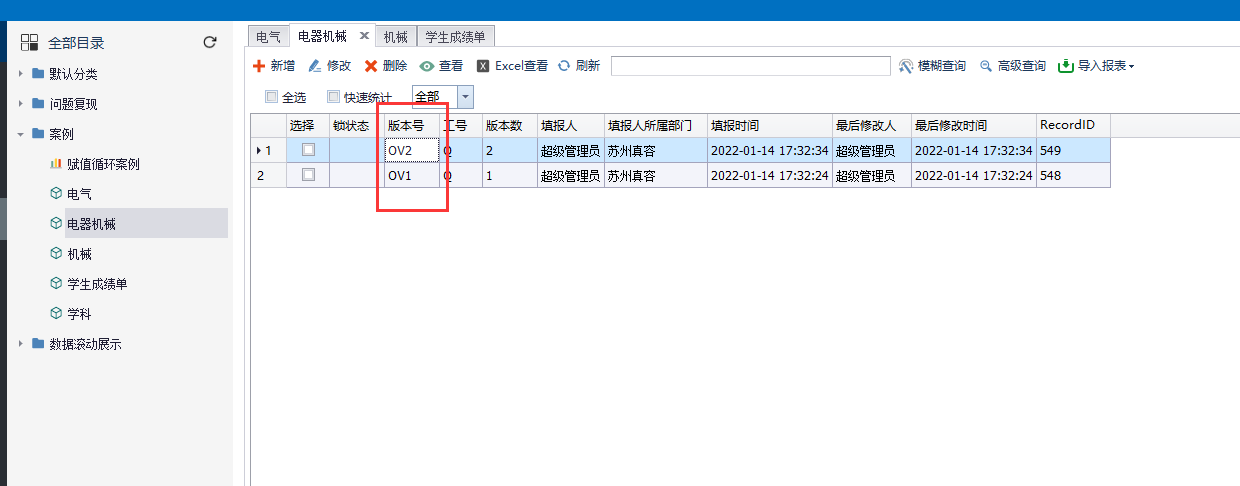The image size is (1240, 486).
Task: Open the 导入报表 dropdown menu
Action: point(1096,66)
